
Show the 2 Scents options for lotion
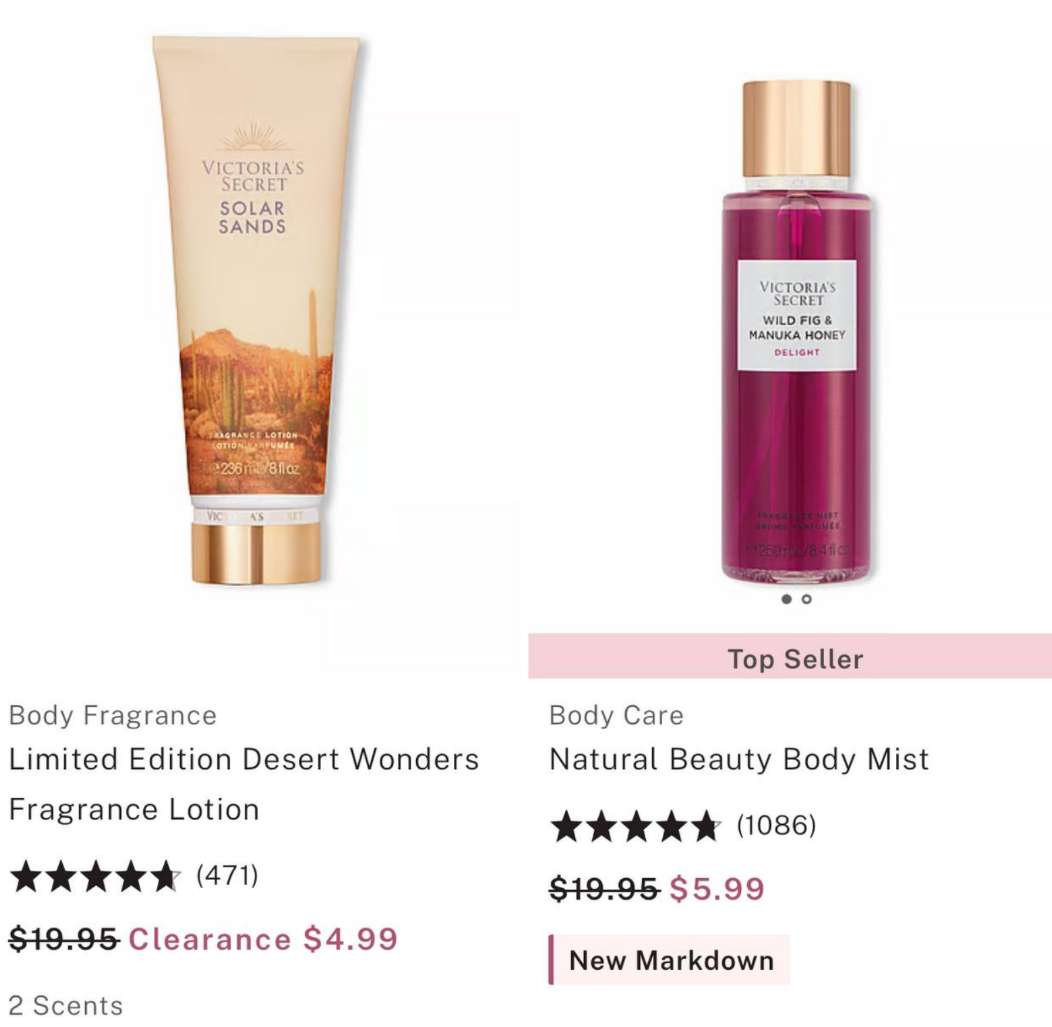66,1006
